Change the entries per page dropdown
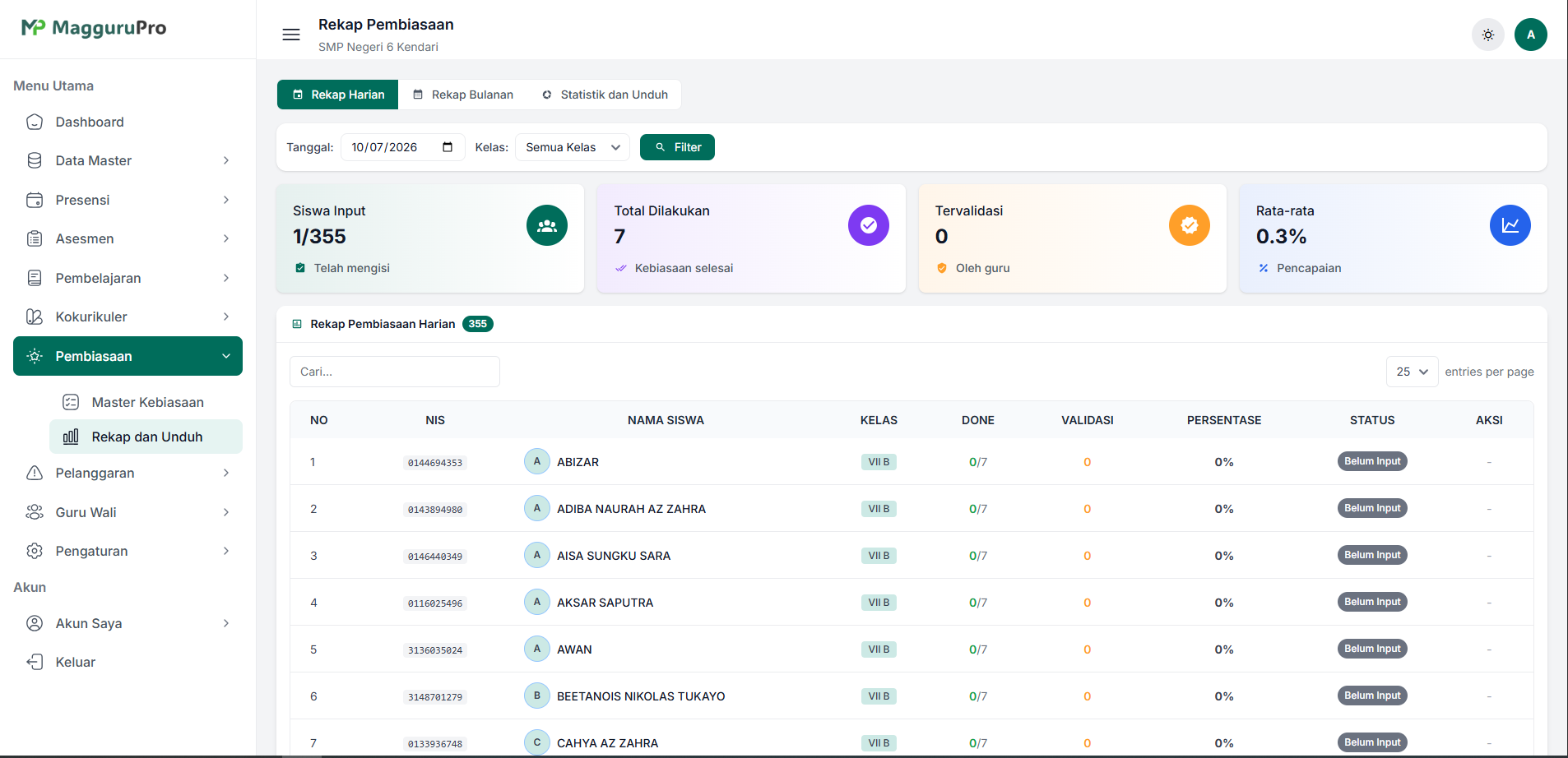The height and width of the screenshot is (758, 1568). (x=1412, y=372)
